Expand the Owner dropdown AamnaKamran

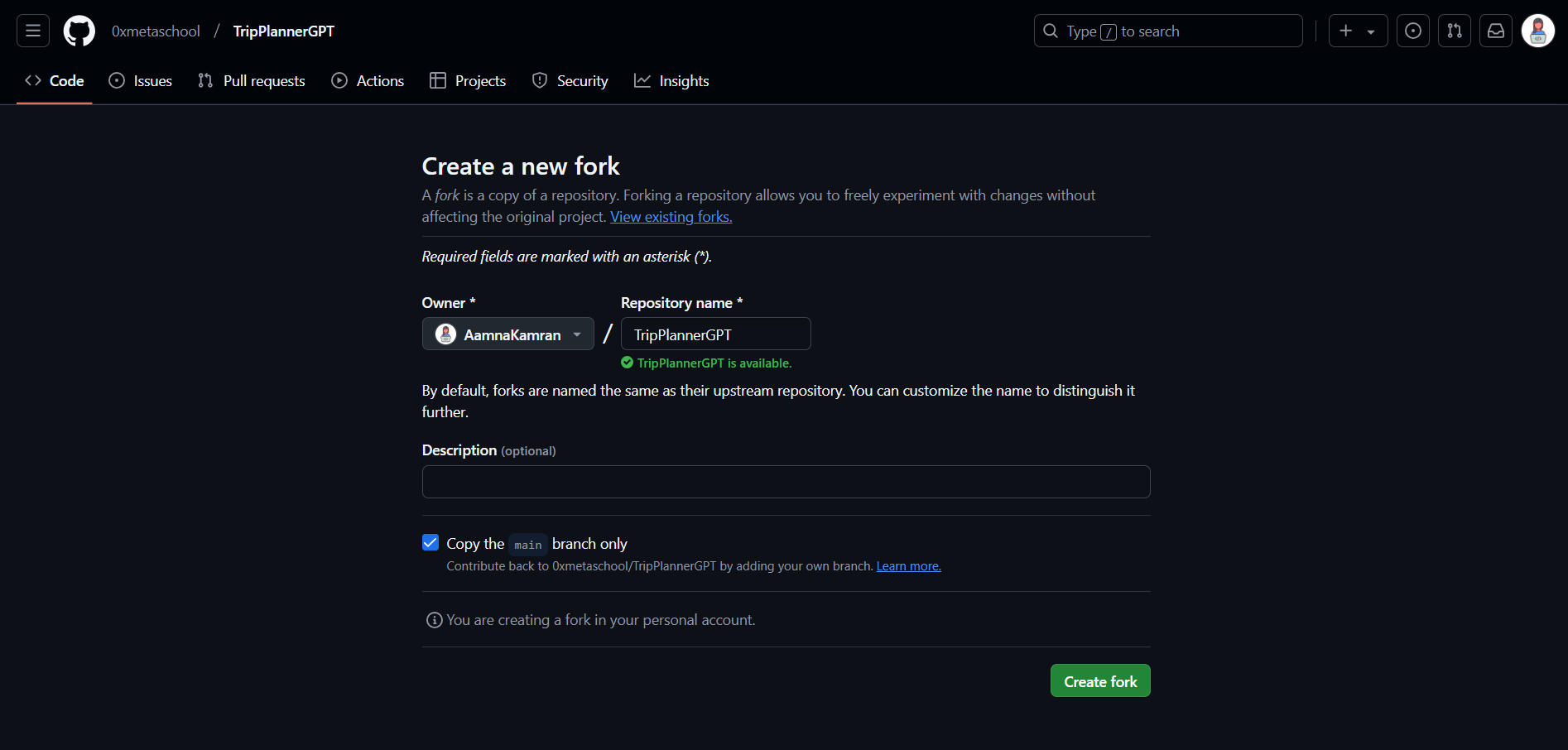tap(507, 334)
